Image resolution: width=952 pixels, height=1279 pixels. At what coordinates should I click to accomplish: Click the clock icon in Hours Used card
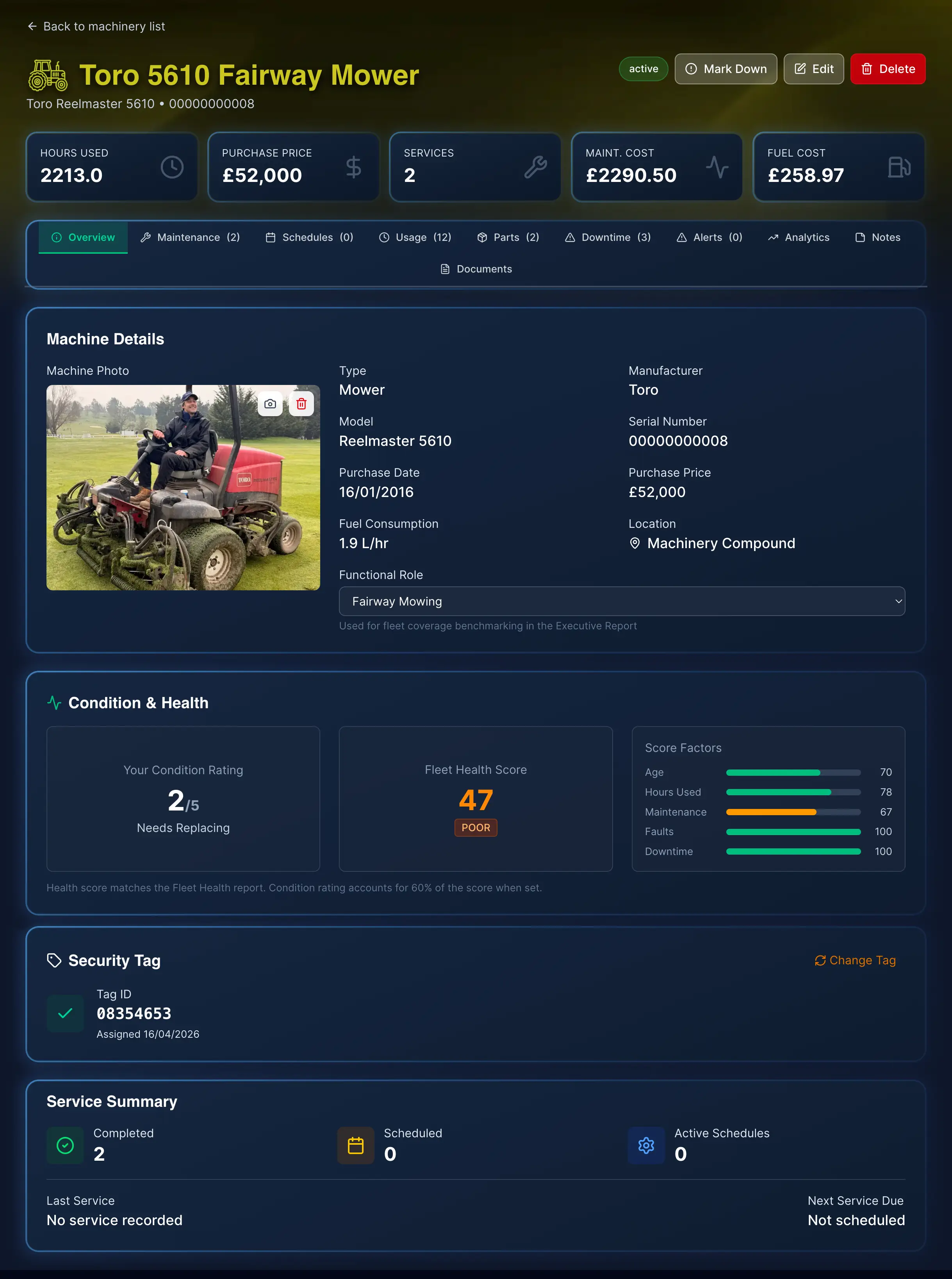pyautogui.click(x=172, y=167)
